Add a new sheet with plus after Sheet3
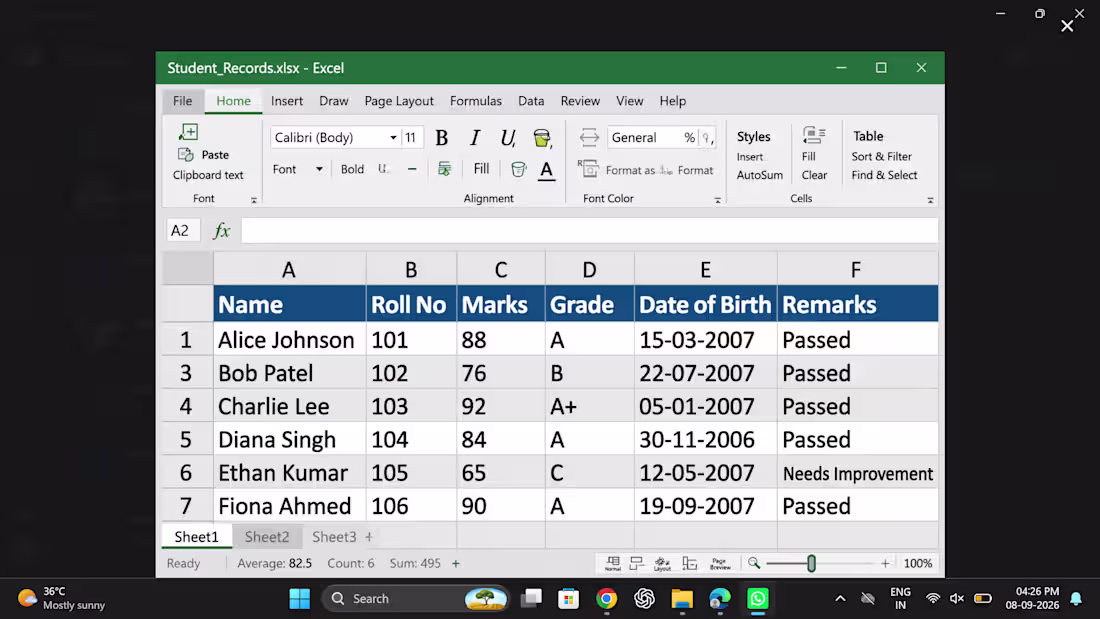This screenshot has width=1100, height=619. (369, 537)
